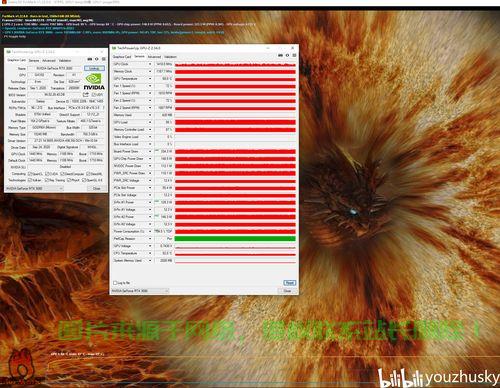Open the hamburger menu in Graphics Card window
Viewport: 500px width, 388px height.
click(104, 59)
